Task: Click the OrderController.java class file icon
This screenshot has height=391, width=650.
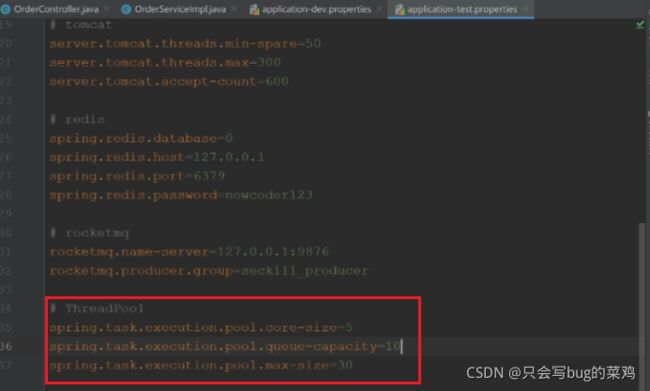Action: click(6, 9)
